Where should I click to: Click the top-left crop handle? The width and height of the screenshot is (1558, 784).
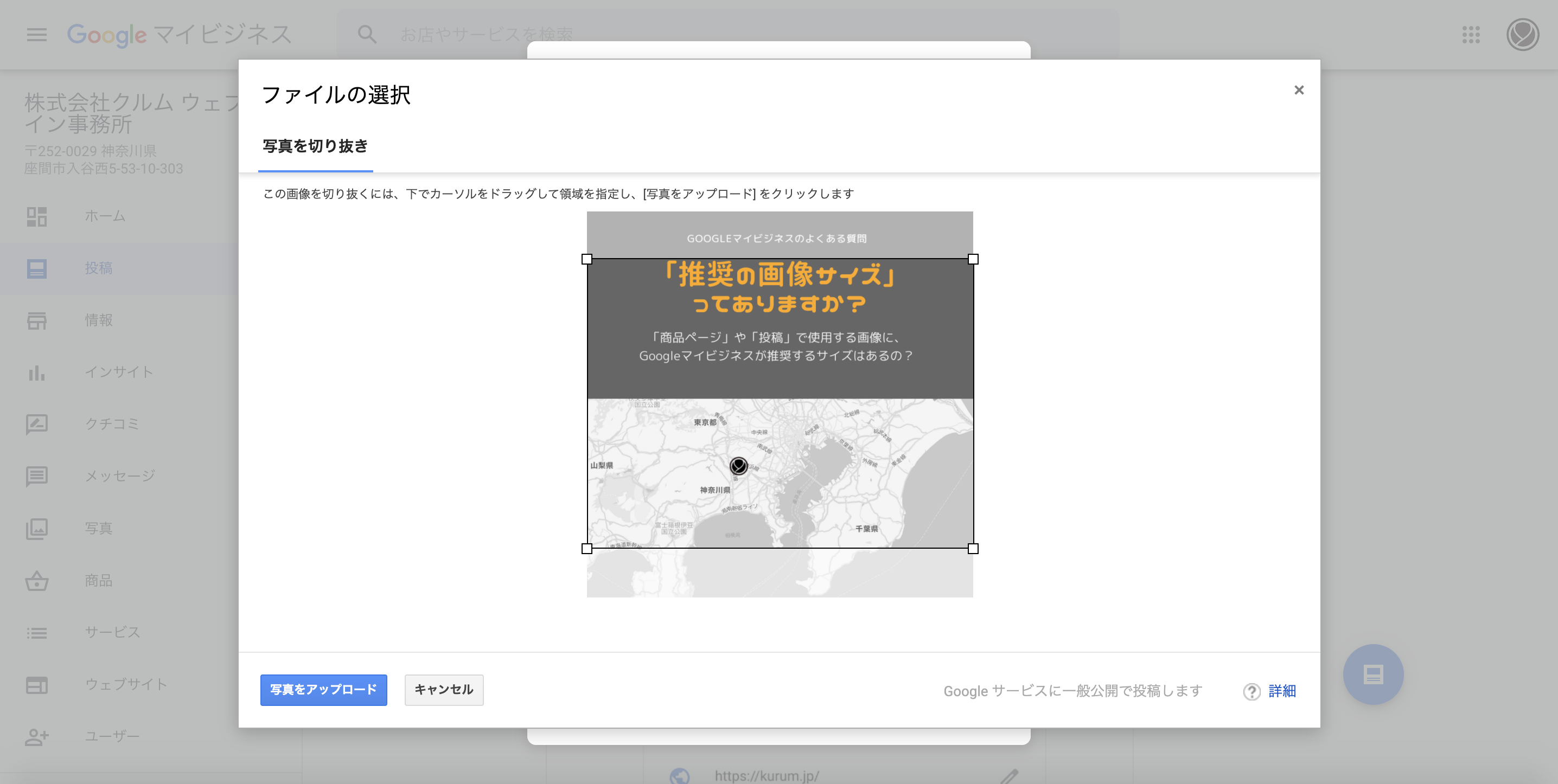586,259
